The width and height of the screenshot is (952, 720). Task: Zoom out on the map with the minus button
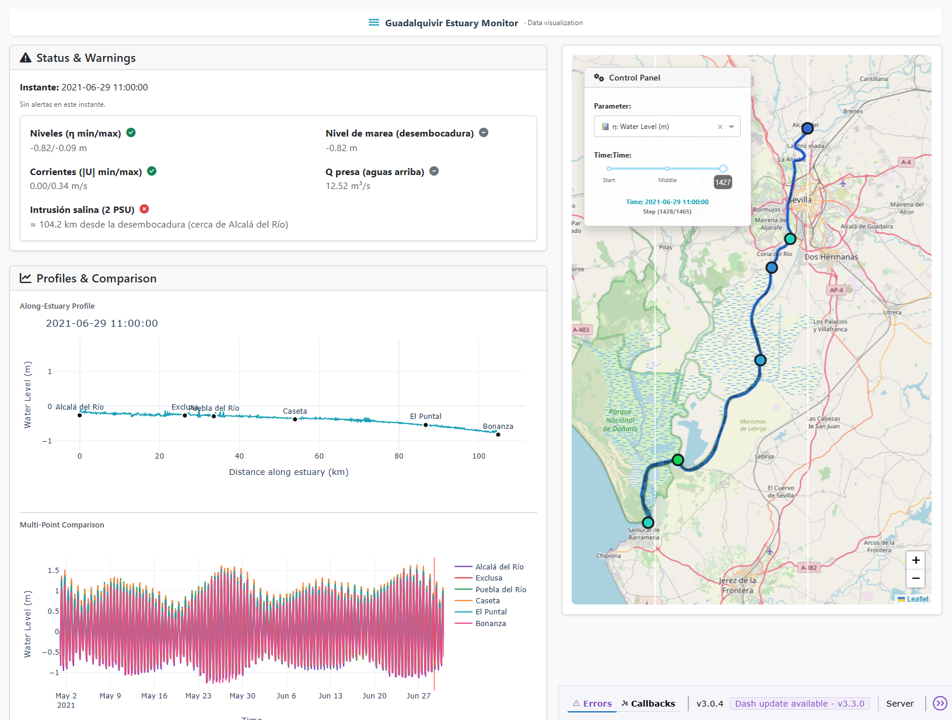point(916,579)
